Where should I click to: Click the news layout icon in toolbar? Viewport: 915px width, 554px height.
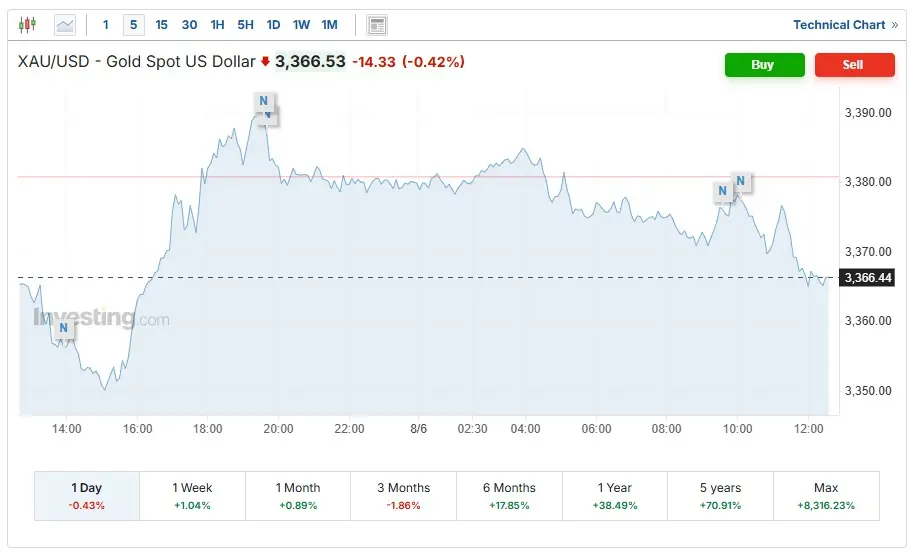pyautogui.click(x=377, y=25)
